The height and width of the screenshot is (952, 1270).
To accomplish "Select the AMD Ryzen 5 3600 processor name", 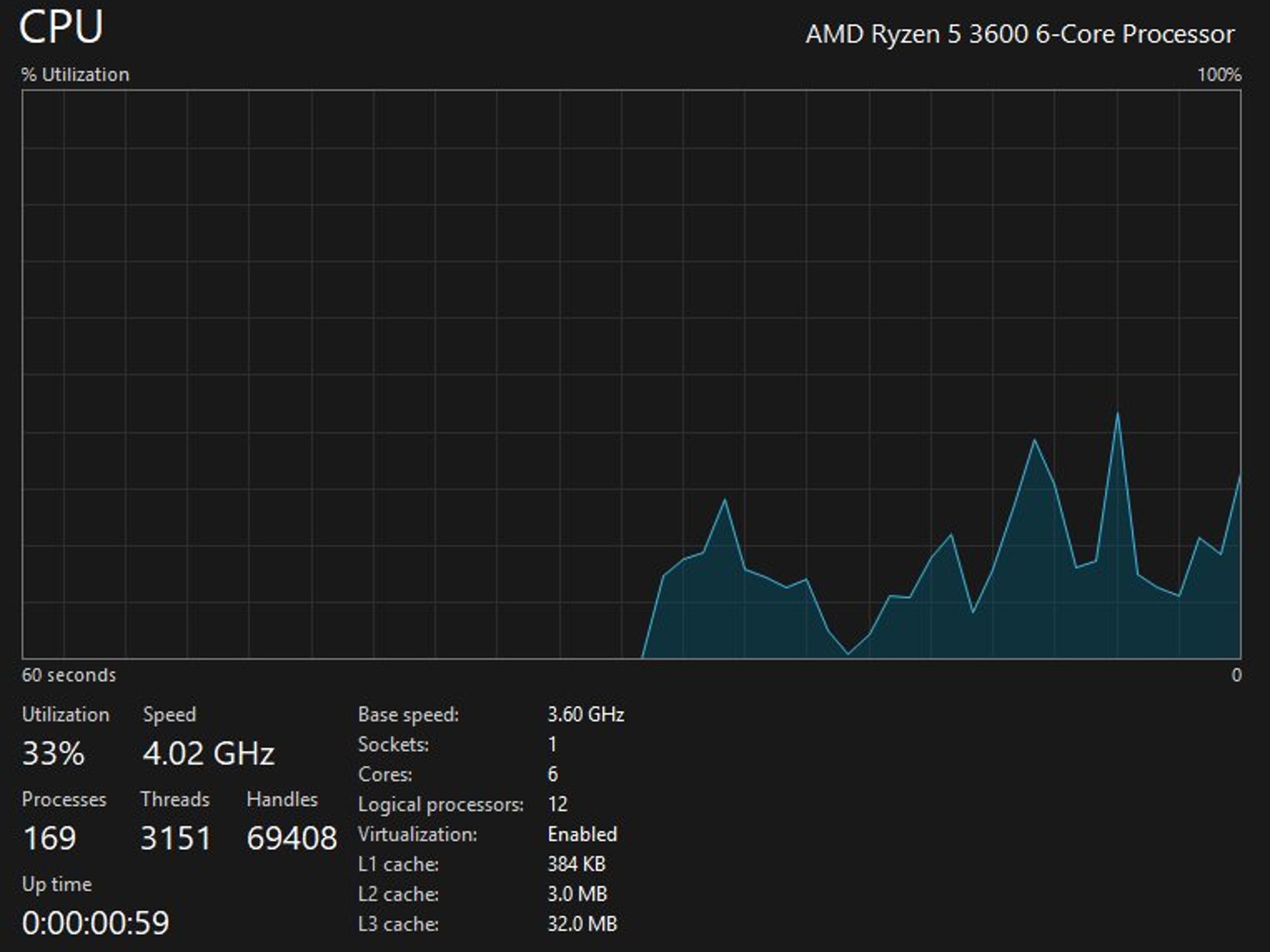I will (x=1020, y=34).
